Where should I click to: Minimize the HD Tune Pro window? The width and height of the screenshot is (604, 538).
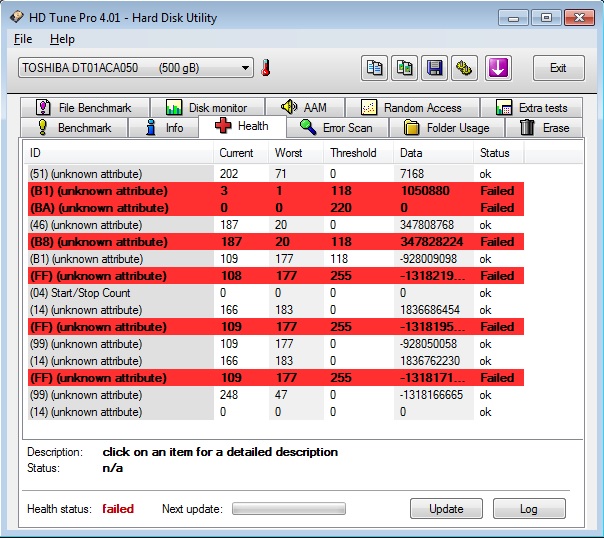[x=513, y=18]
